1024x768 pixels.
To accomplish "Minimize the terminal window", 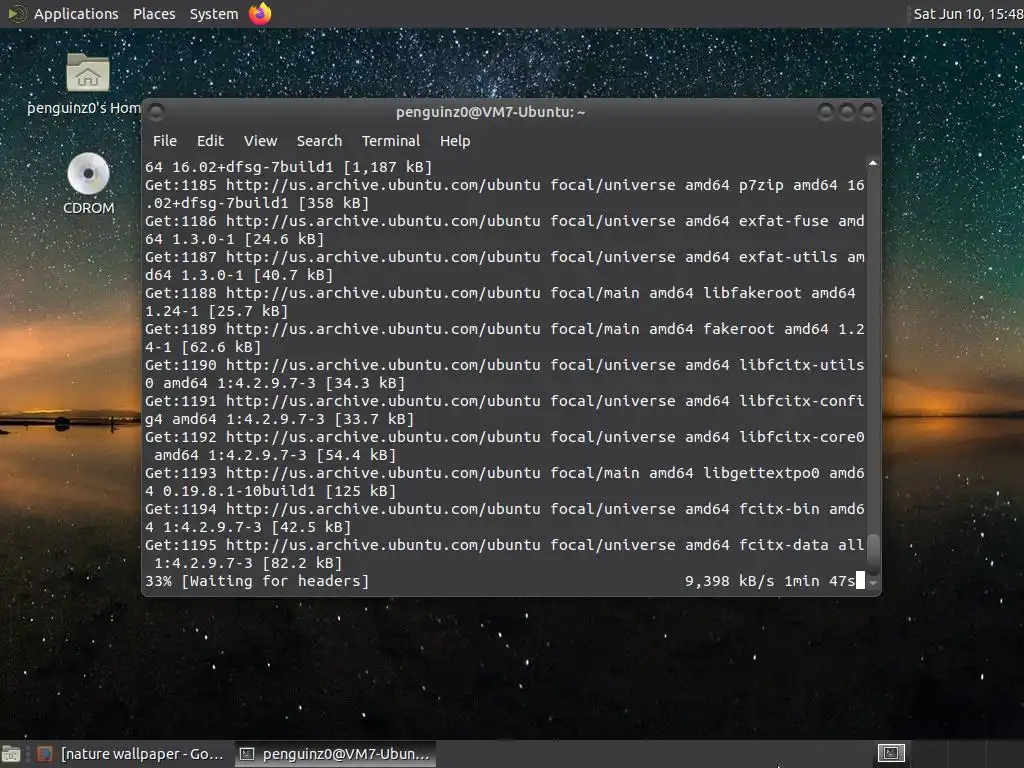I will (825, 112).
